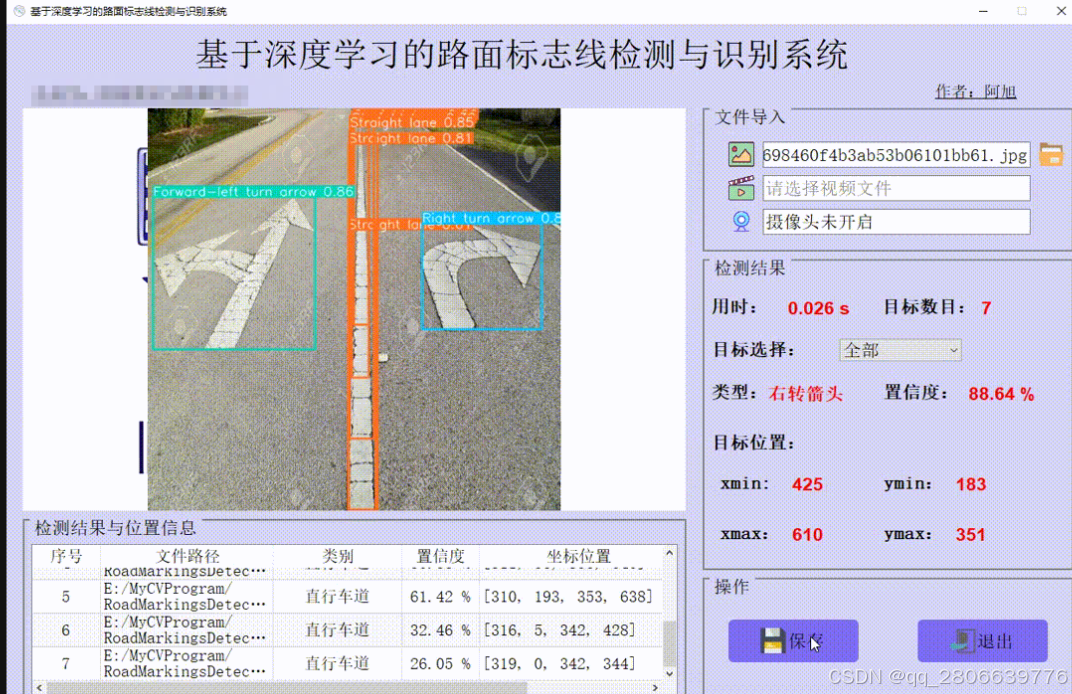
Task: Click the 退出 exit button
Action: (981, 641)
